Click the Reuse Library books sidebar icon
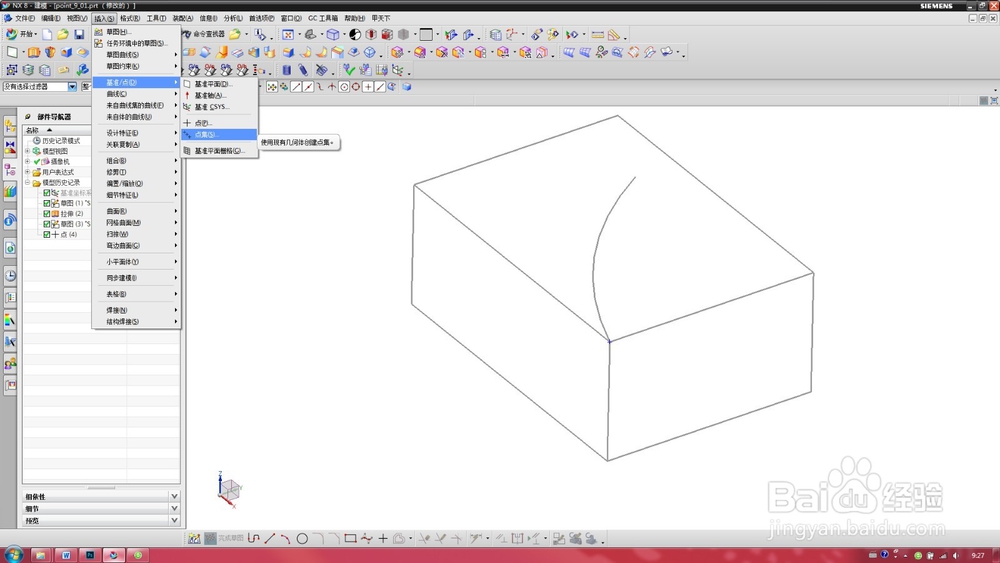 coord(10,191)
